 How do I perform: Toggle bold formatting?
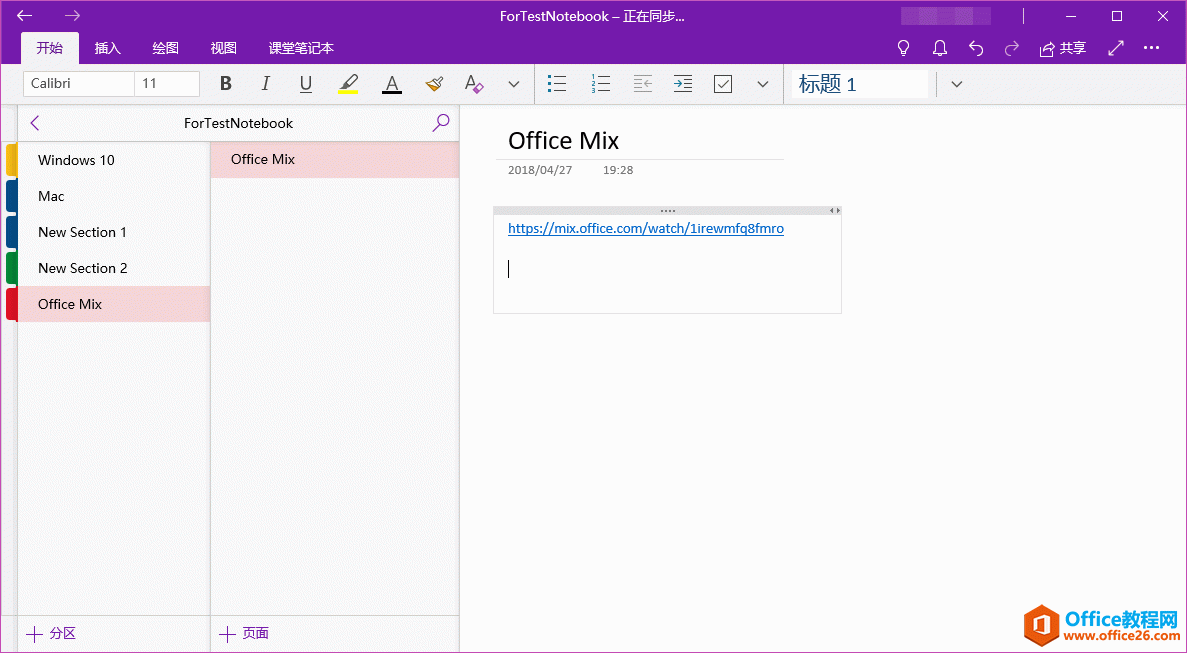tap(225, 83)
